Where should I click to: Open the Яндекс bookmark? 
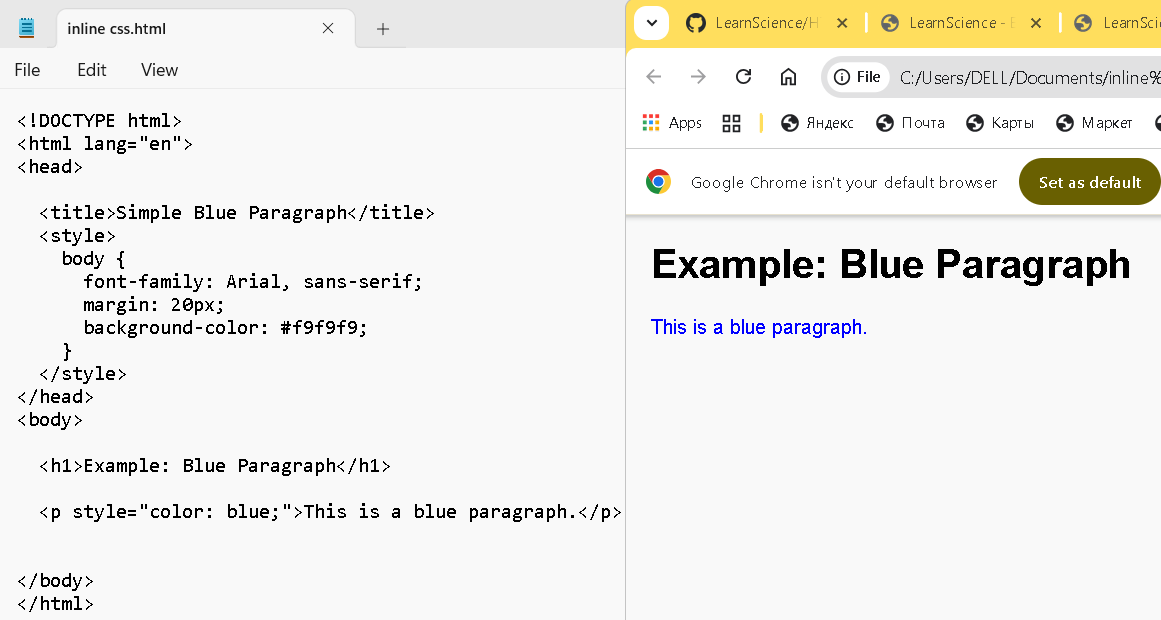[817, 123]
